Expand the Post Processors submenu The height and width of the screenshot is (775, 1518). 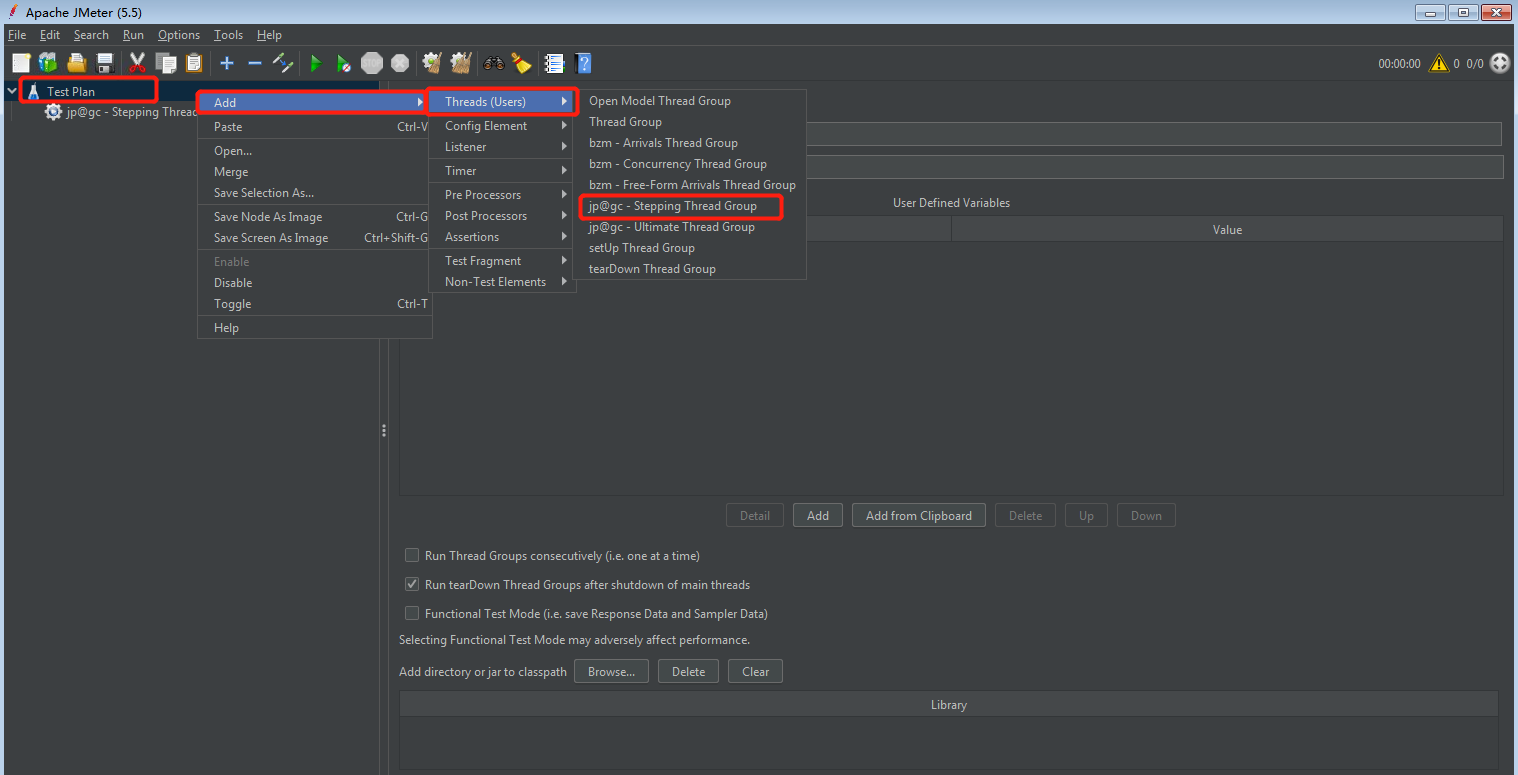click(502, 216)
